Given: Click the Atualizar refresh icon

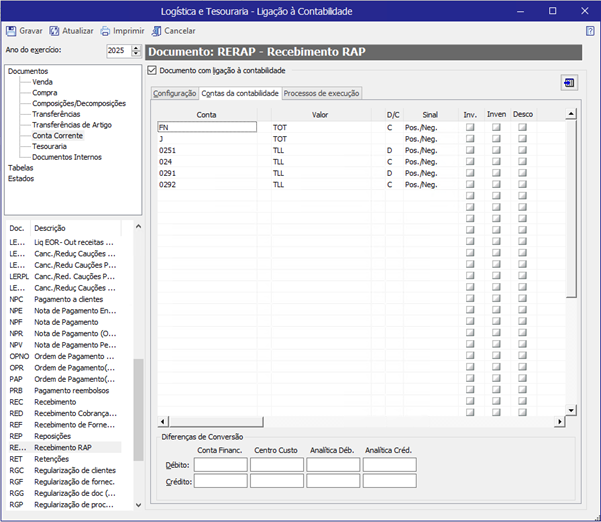Looking at the screenshot, I should (54, 31).
